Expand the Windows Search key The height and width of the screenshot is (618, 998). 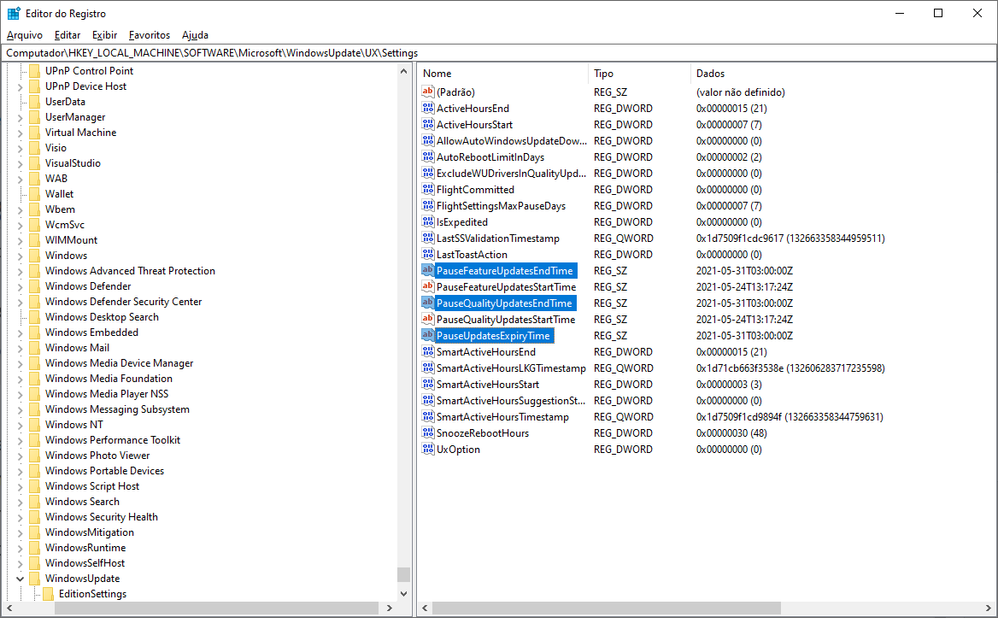(20, 502)
